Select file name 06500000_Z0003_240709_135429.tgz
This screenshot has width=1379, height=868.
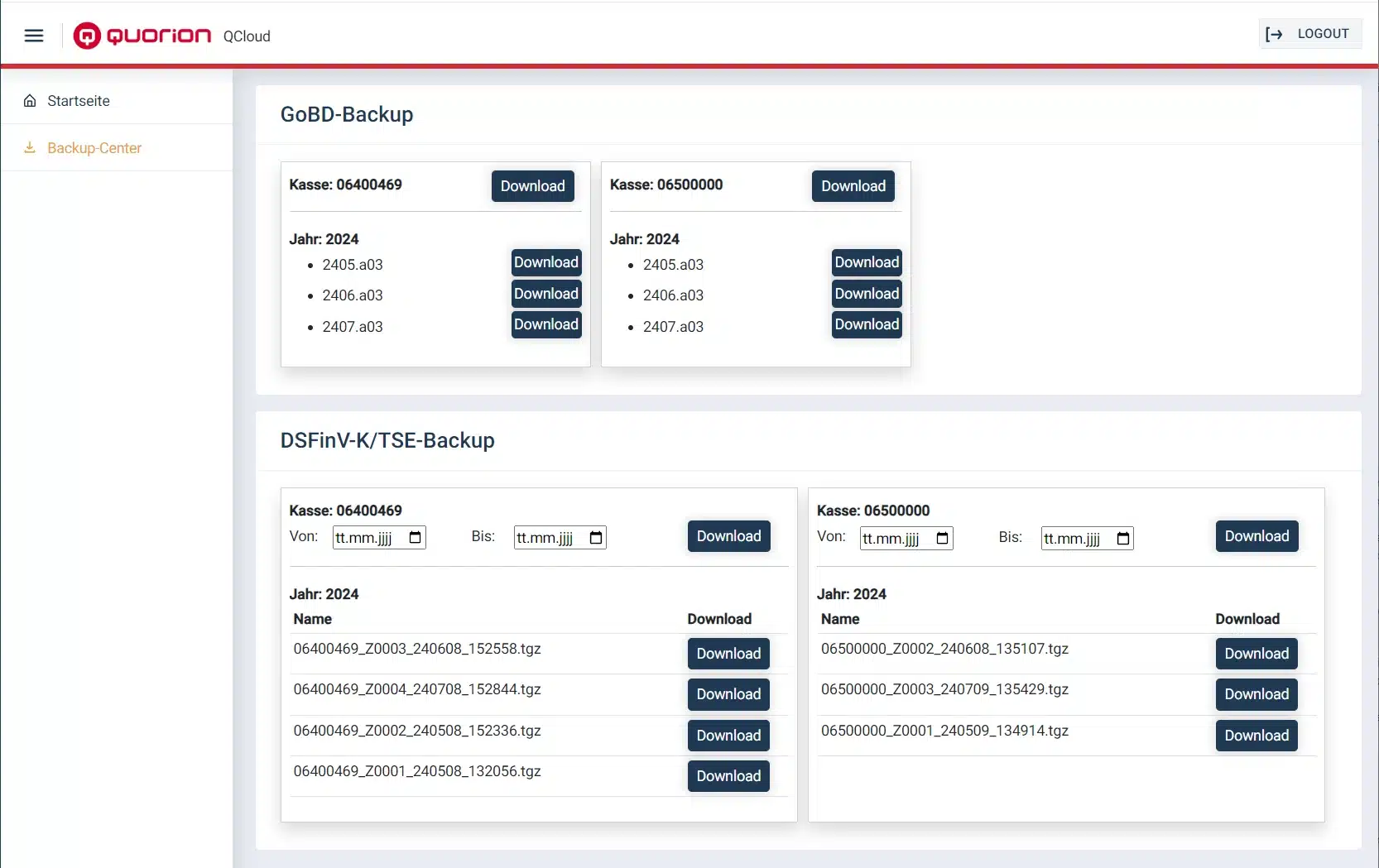pyautogui.click(x=944, y=689)
